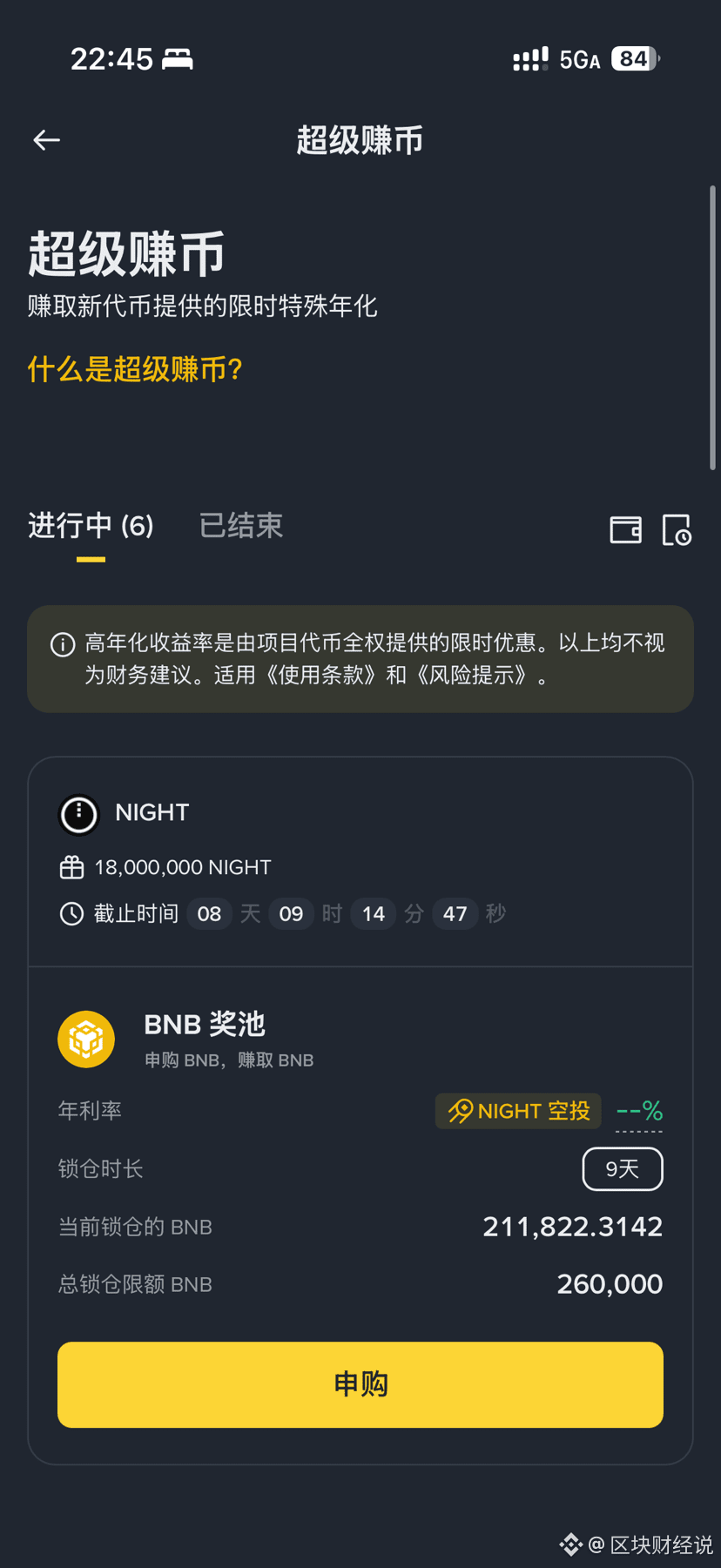This screenshot has width=721, height=1568.
Task: Switch to the 已结束 tab
Action: click(241, 526)
